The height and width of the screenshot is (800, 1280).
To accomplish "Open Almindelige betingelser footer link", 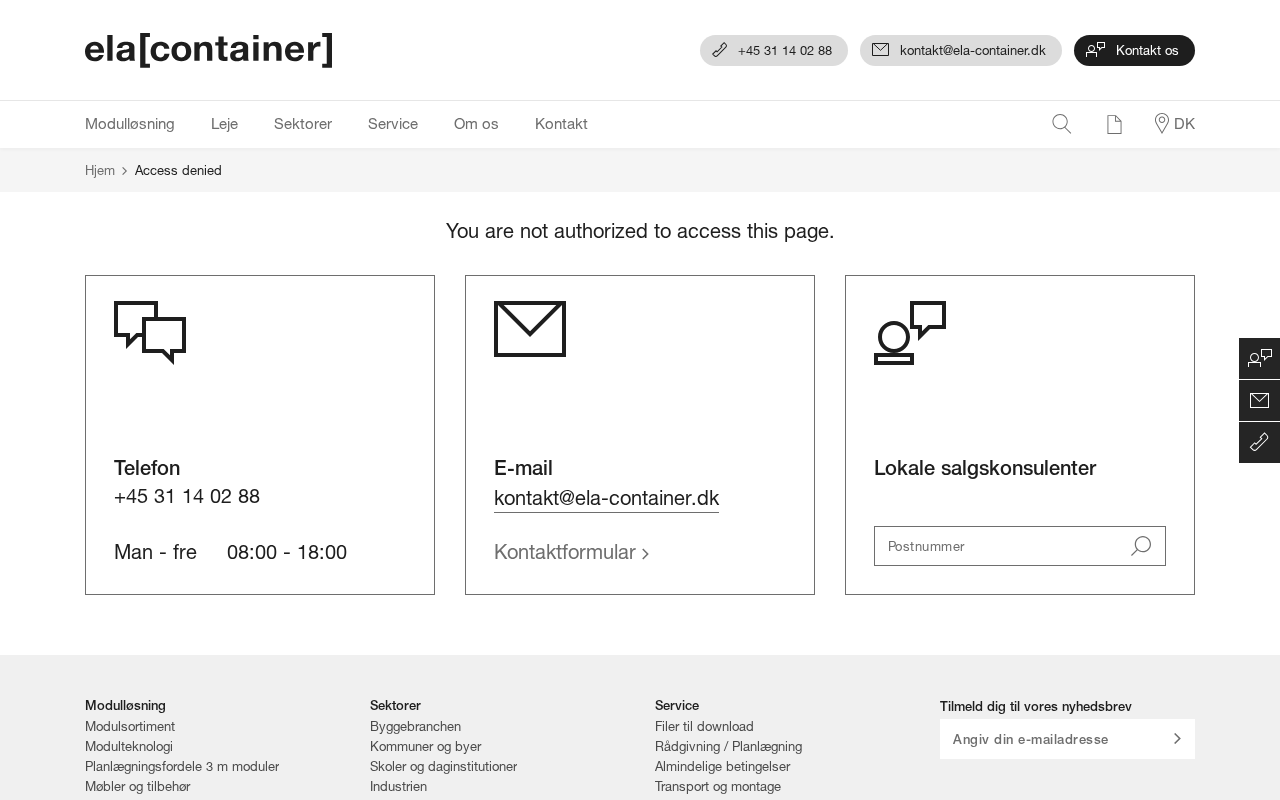I will (722, 766).
